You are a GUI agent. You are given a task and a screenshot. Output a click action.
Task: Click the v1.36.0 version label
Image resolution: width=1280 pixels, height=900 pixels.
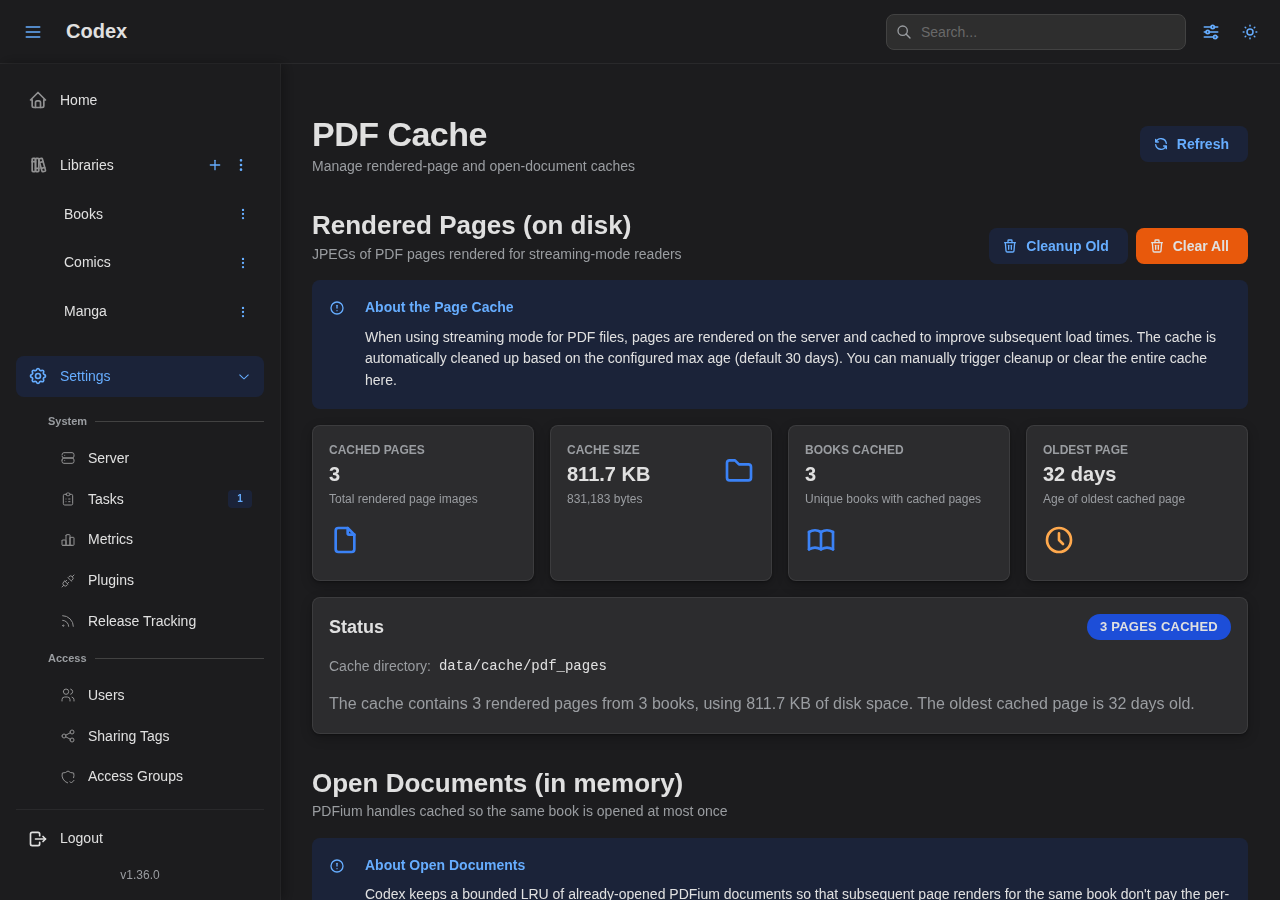[140, 875]
